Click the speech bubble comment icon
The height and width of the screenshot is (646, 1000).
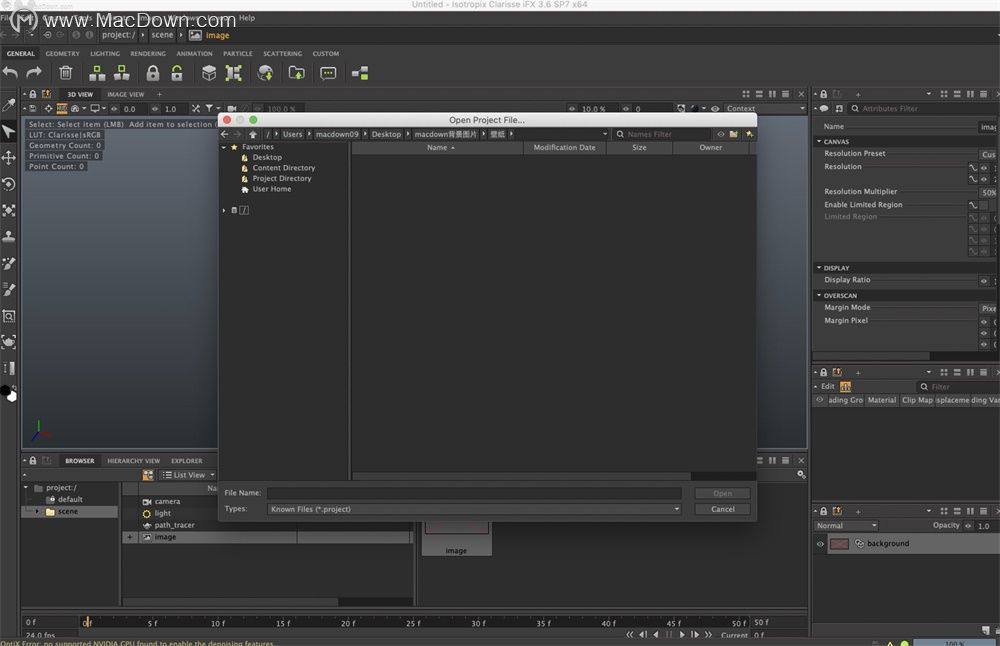tap(328, 73)
